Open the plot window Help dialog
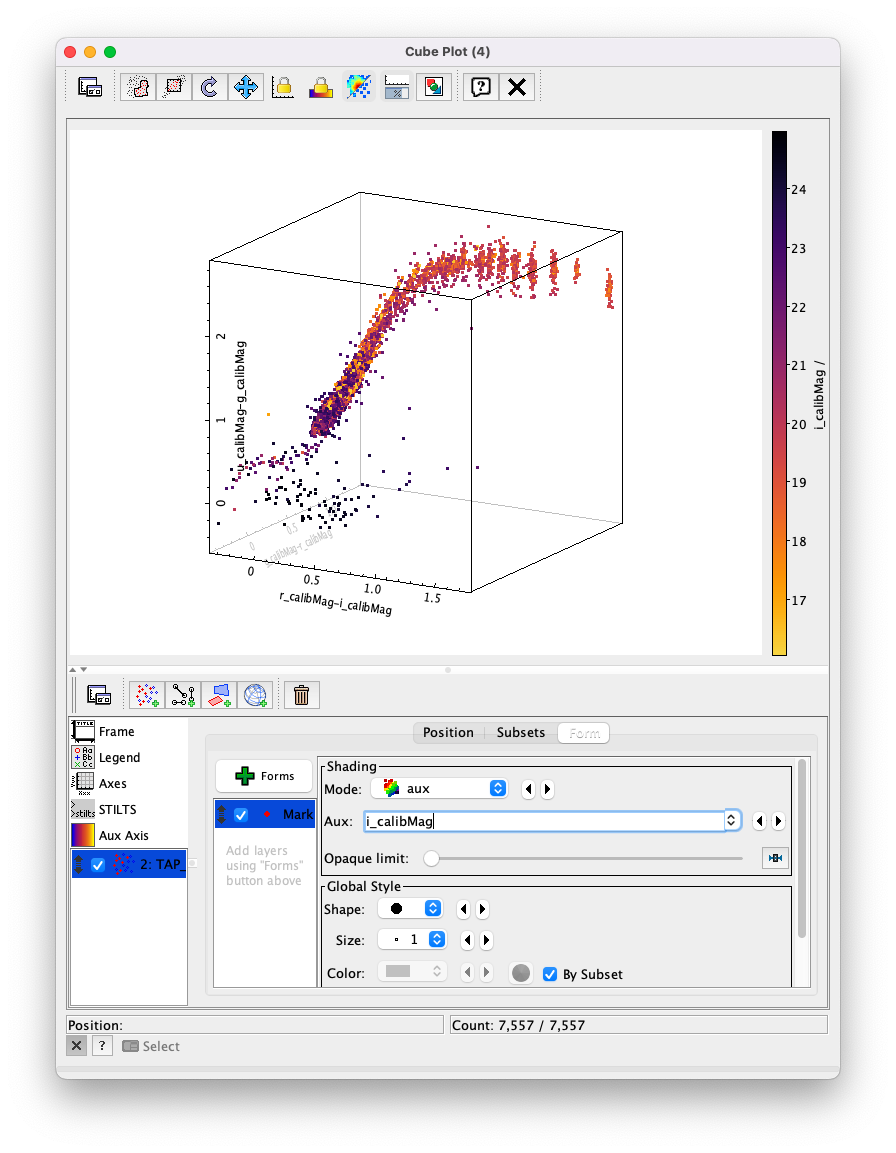This screenshot has height=1153, width=896. 479,86
